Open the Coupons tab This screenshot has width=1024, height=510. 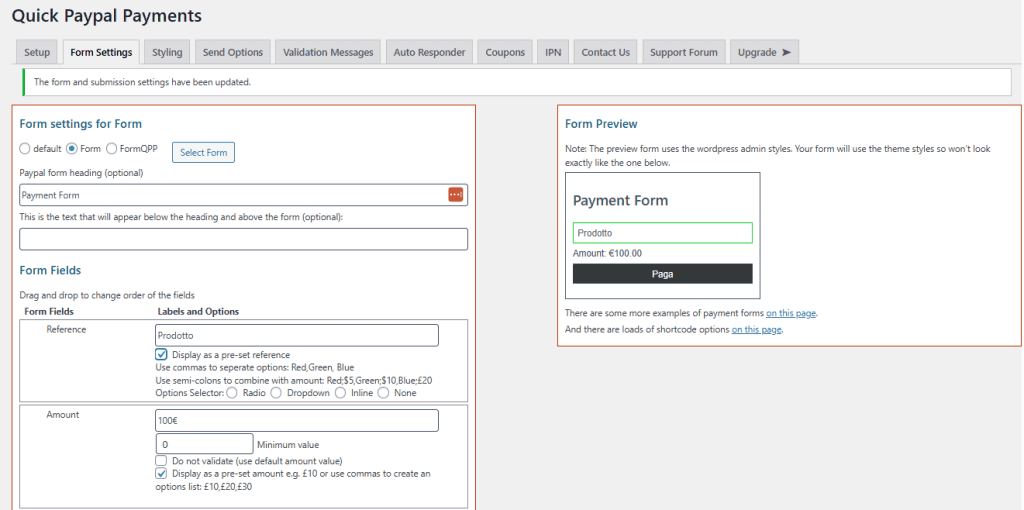pos(505,52)
